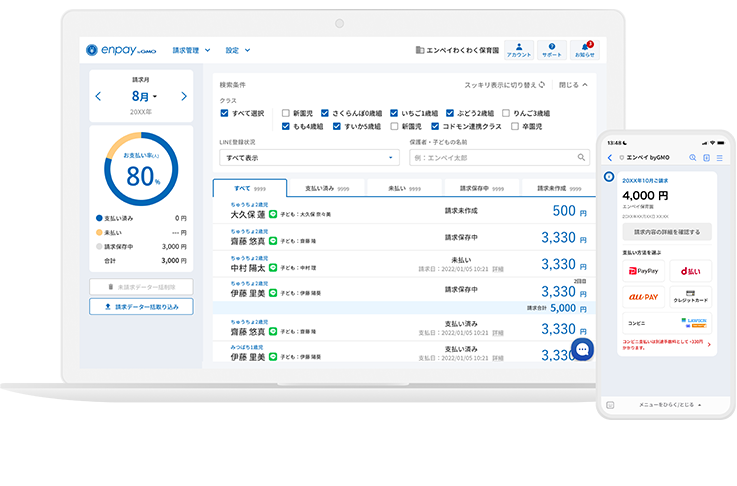Check りんご3歳組 checkbox
This screenshot has width=737, height=486.
(x=506, y=113)
